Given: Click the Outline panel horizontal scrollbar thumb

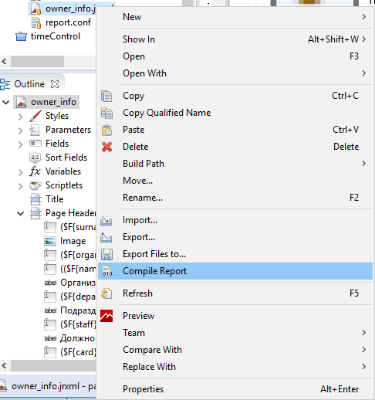Looking at the screenshot, I should point(53,366).
